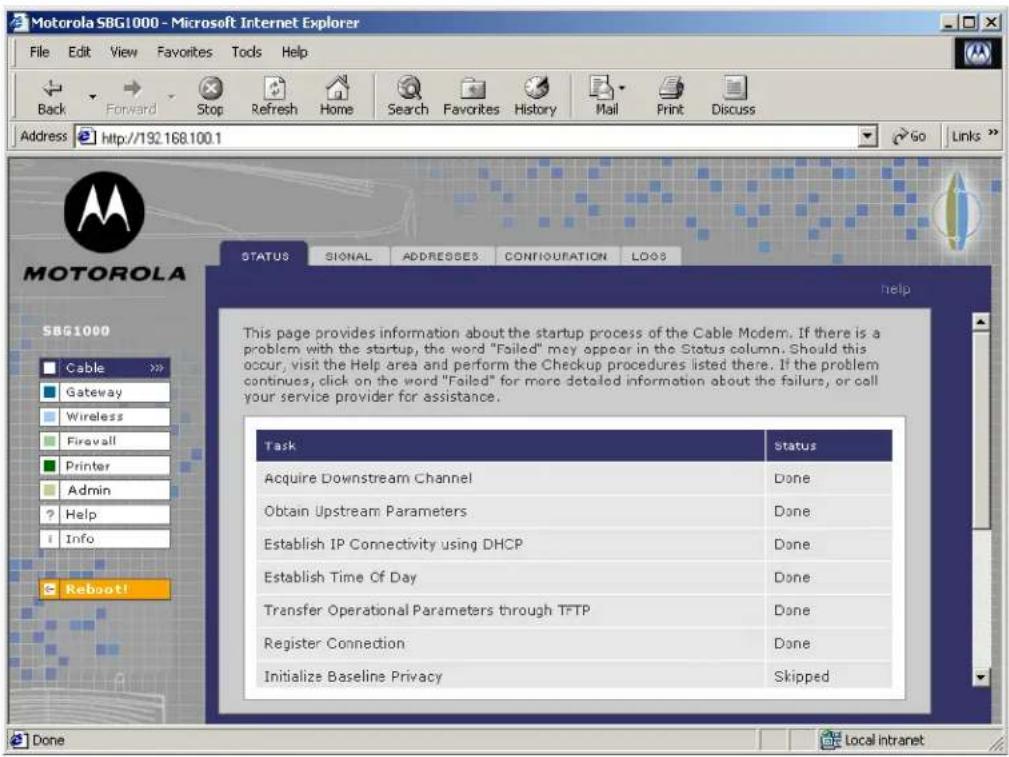Open the Firewall sidebar section
1009x757 pixels.
(x=105, y=441)
